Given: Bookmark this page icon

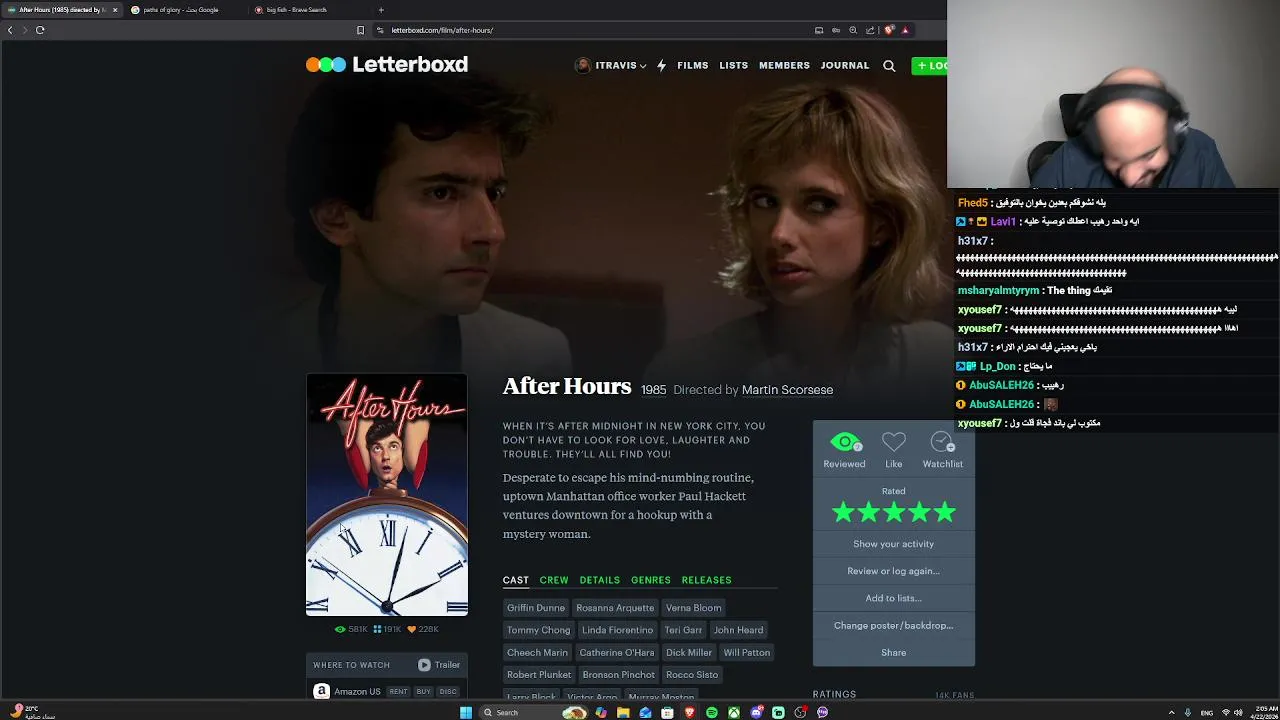Looking at the screenshot, I should point(360,30).
